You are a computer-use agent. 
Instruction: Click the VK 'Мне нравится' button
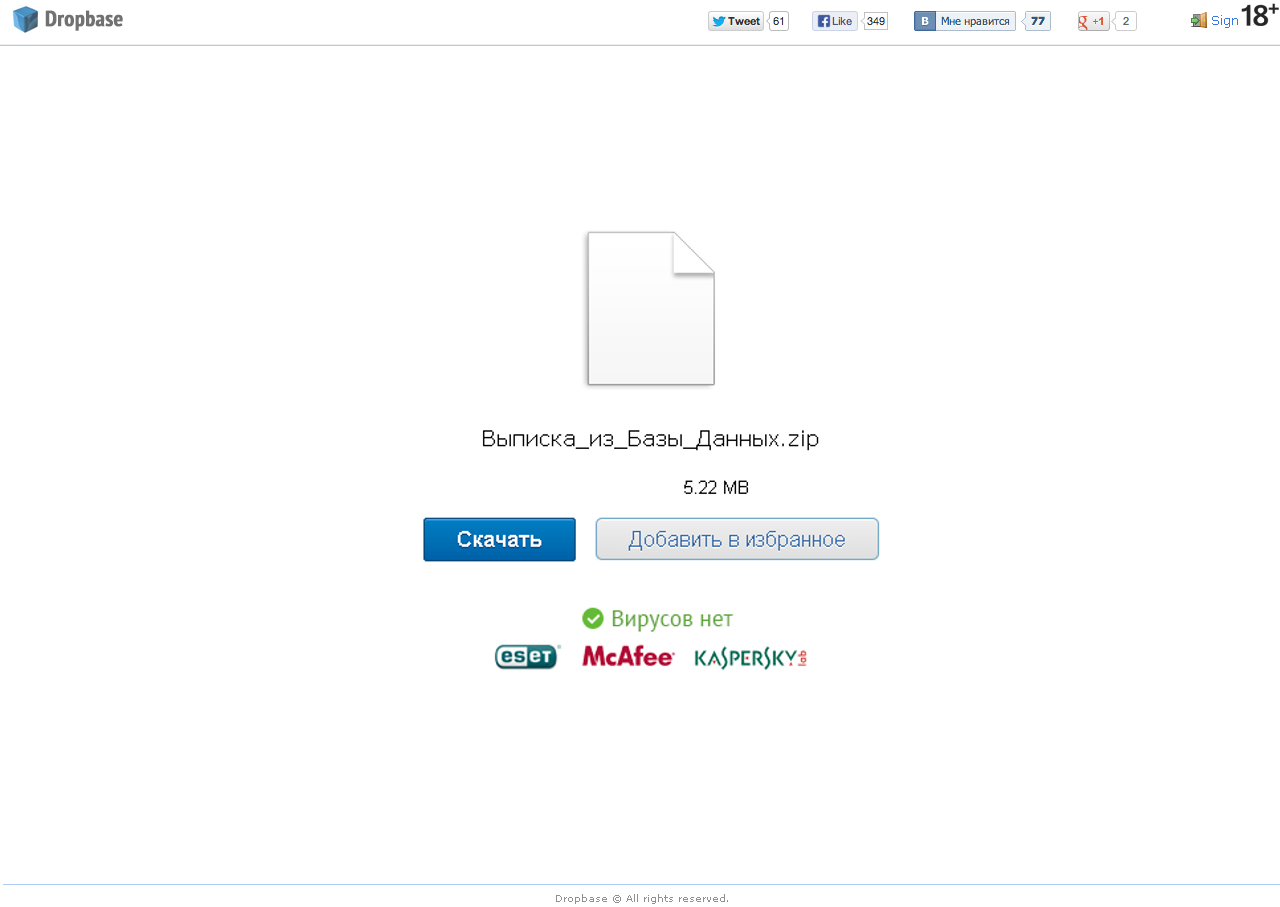pos(965,21)
